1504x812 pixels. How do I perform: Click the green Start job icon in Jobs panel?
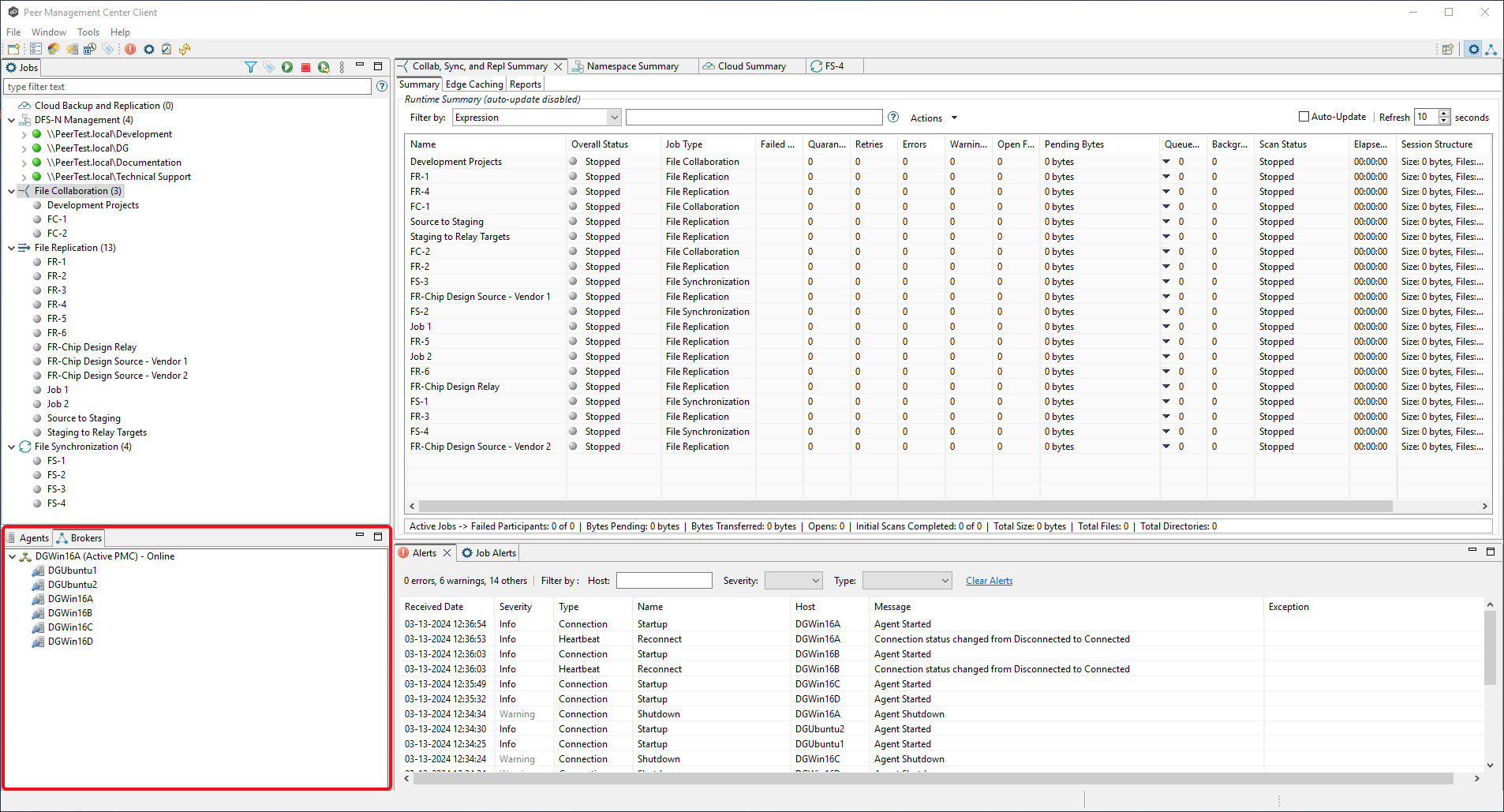click(x=287, y=68)
